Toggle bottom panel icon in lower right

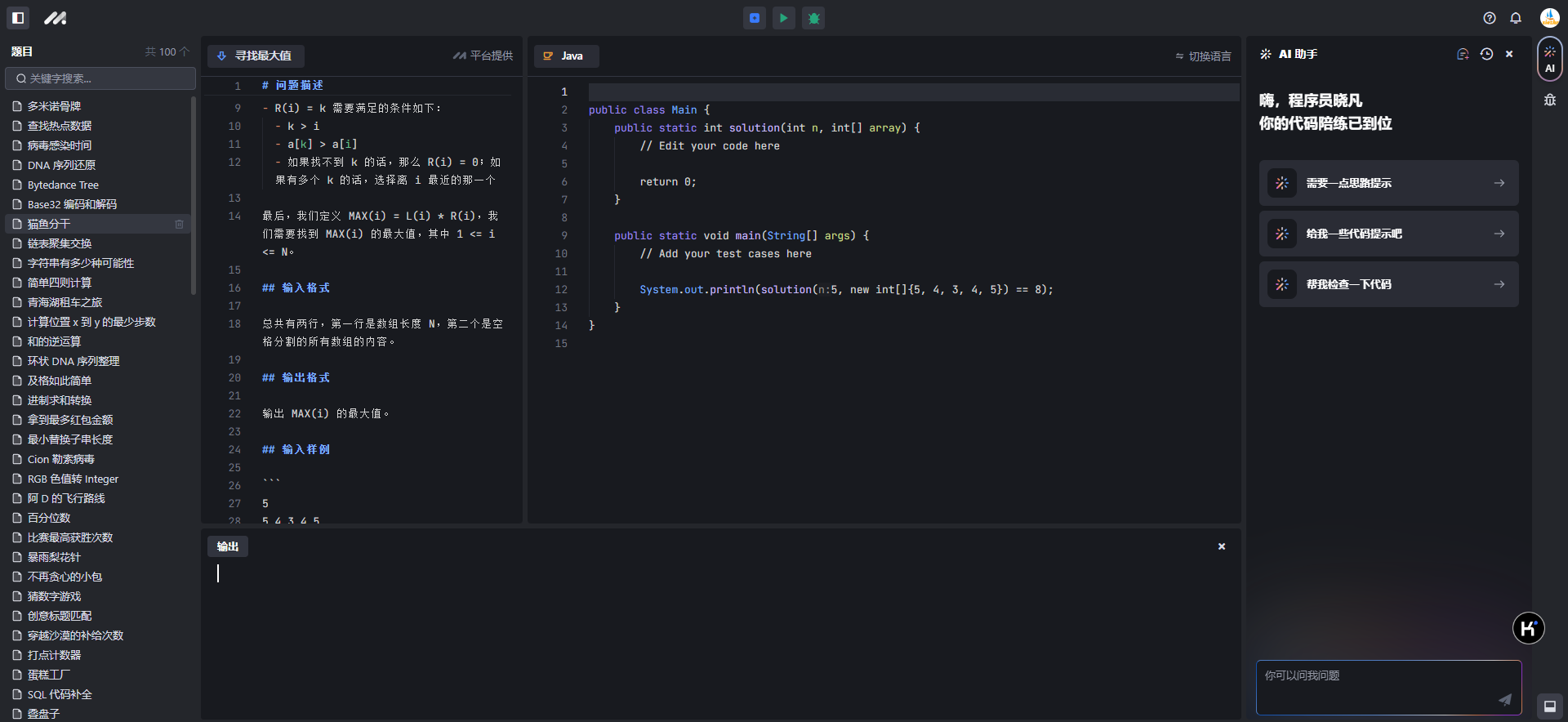pos(1550,706)
